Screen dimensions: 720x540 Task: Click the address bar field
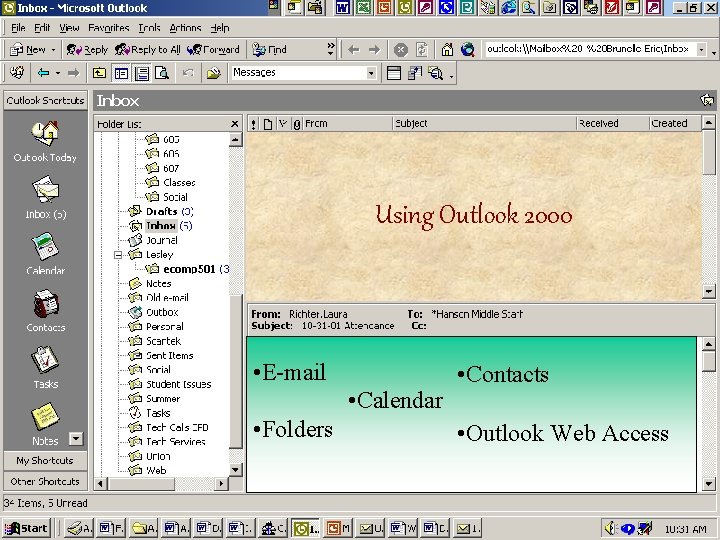tap(590, 49)
